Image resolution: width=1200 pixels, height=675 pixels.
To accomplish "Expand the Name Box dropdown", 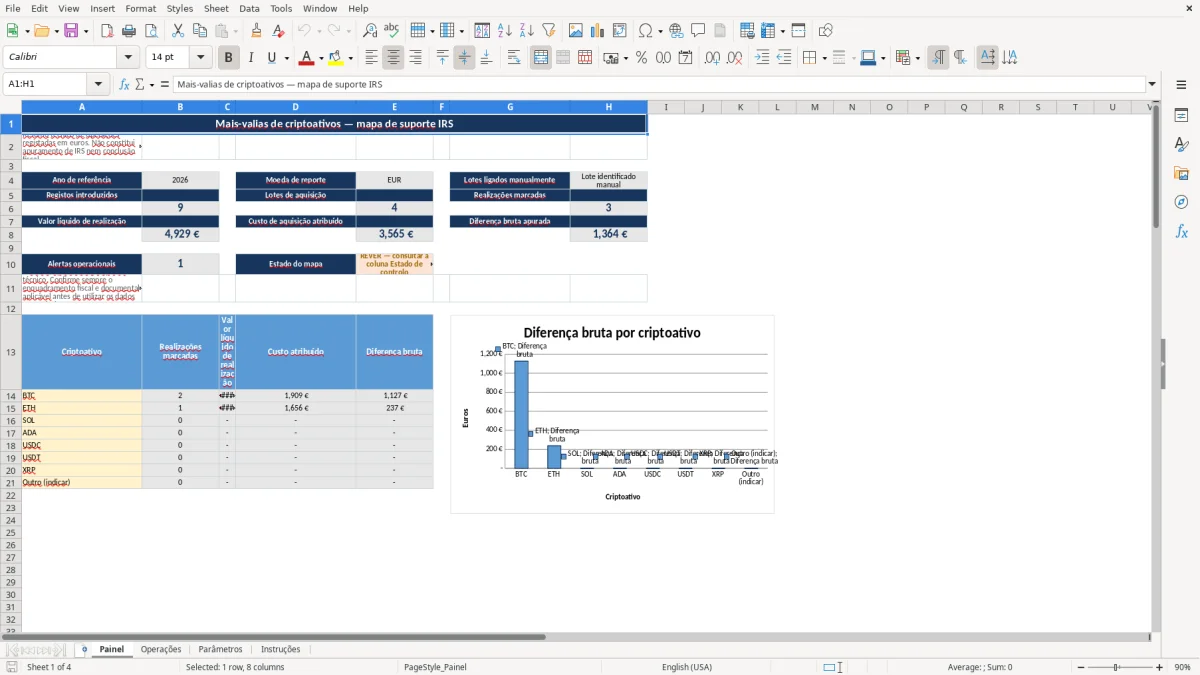I will (98, 84).
